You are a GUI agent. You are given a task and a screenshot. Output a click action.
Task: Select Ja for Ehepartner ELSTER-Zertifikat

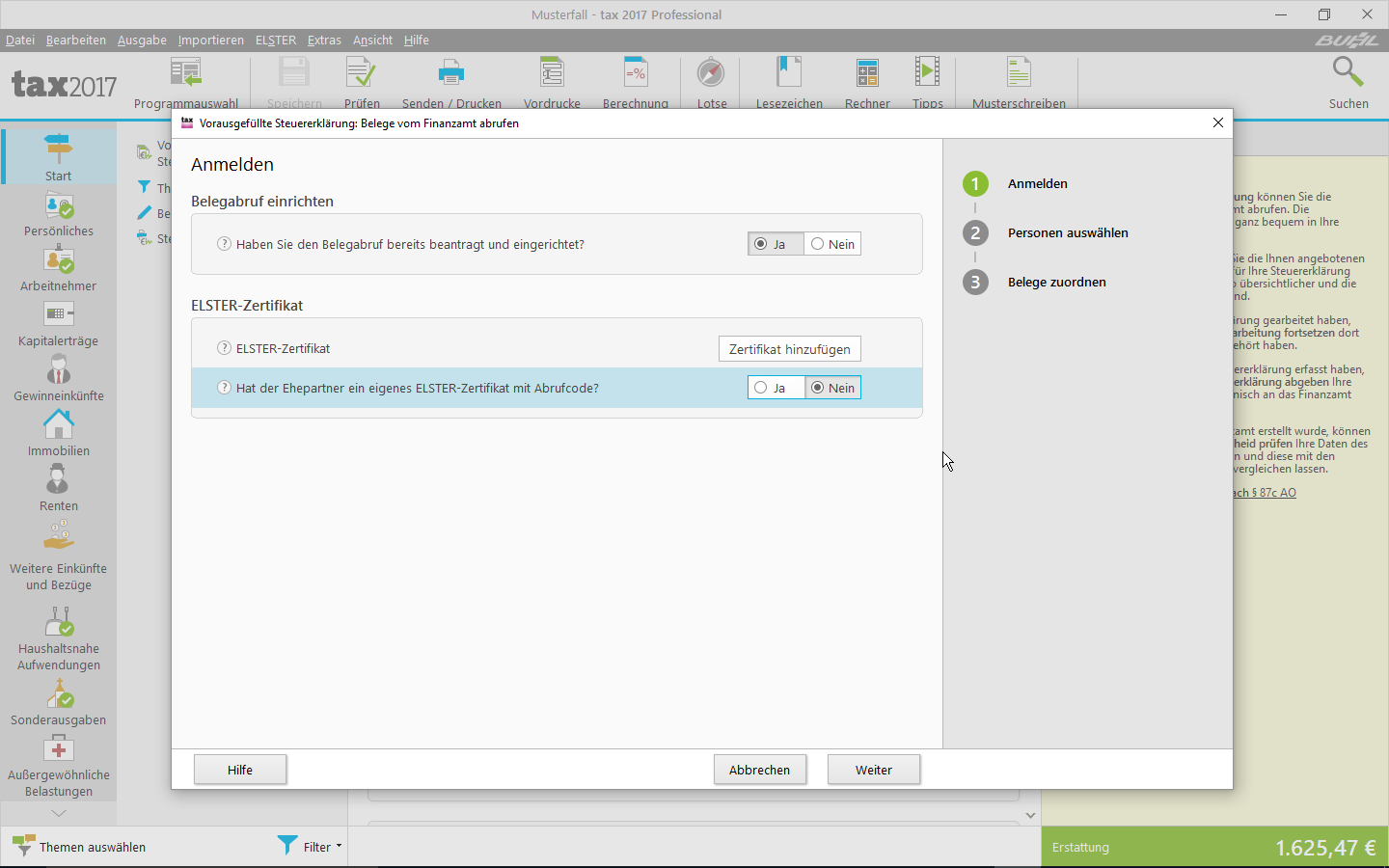coord(776,388)
